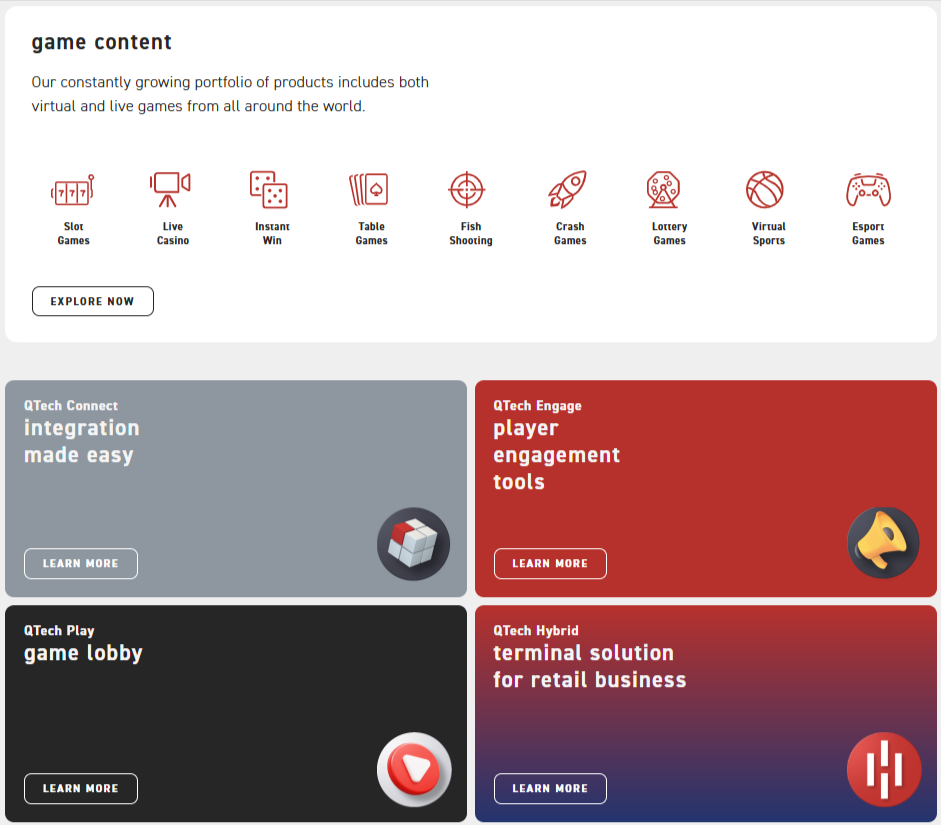Open the Crash Games rocket icon
The width and height of the screenshot is (941, 825).
pos(567,189)
